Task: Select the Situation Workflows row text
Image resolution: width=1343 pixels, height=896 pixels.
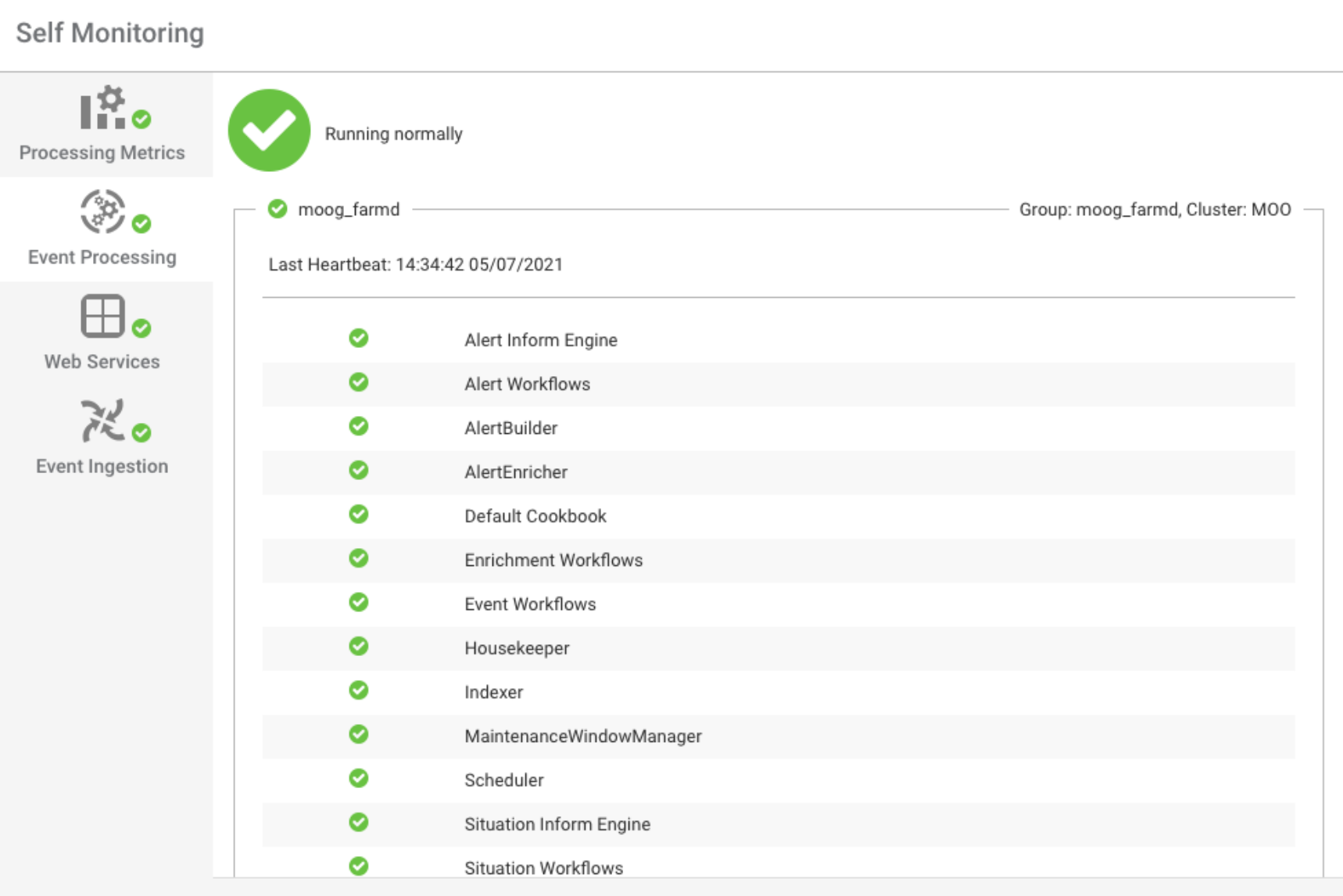Action: [544, 868]
